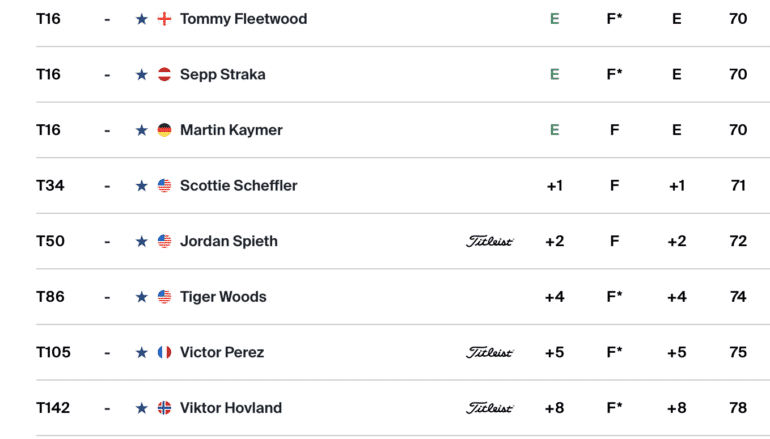Toggle favorite star for Sepp Straka
Viewport: 770px width, 439px height.
coord(142,75)
